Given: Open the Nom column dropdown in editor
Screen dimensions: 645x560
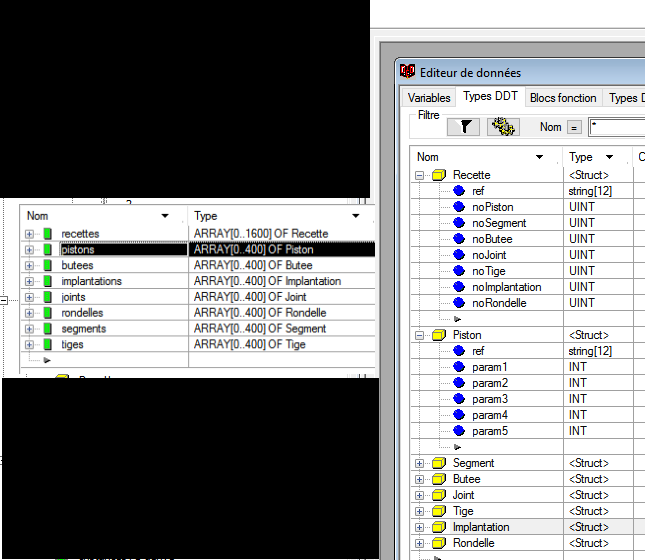Looking at the screenshot, I should 540,157.
